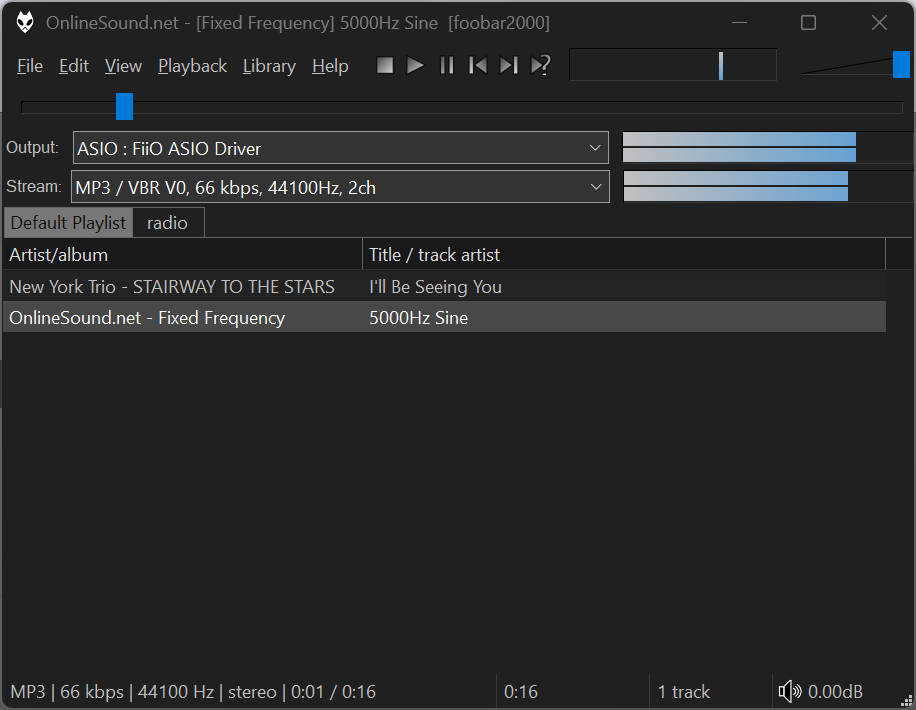Click the 0.00dB volume readout
The width and height of the screenshot is (916, 710).
(835, 692)
